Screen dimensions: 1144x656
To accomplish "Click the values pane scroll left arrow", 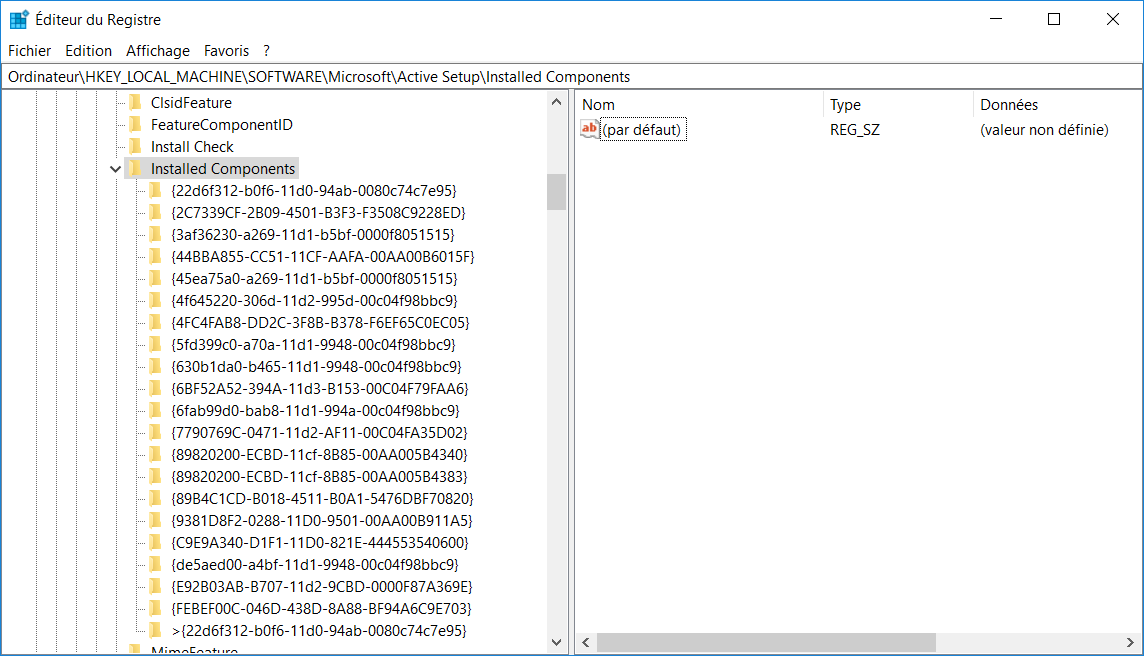I will 586,642.
